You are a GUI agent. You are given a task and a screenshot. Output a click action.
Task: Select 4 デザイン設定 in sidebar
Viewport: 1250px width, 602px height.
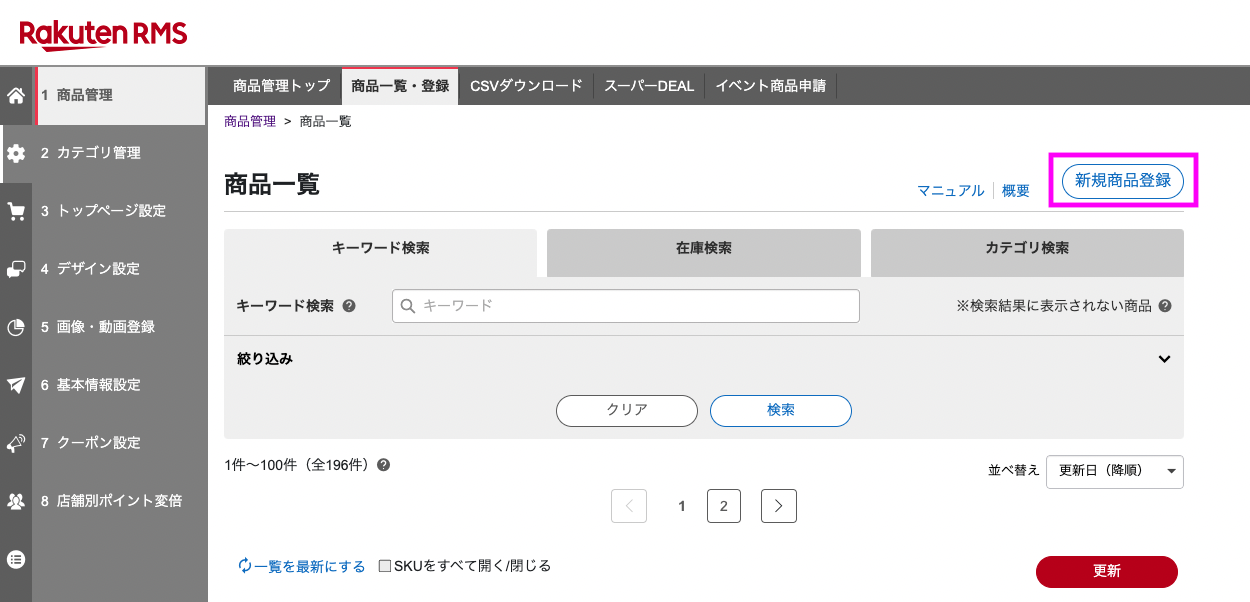click(120, 269)
